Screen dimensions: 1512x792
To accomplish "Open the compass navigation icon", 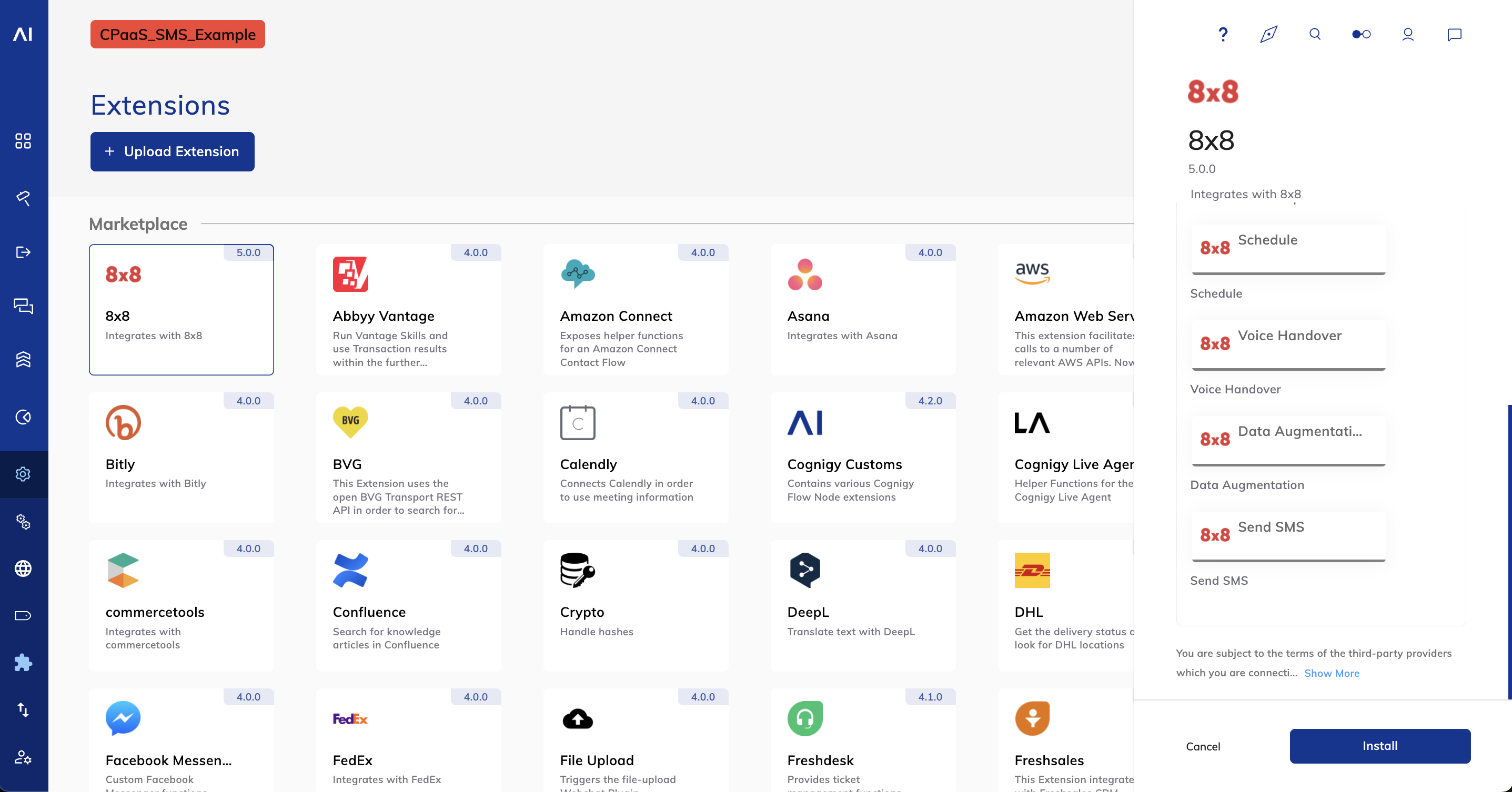I will (x=1268, y=34).
